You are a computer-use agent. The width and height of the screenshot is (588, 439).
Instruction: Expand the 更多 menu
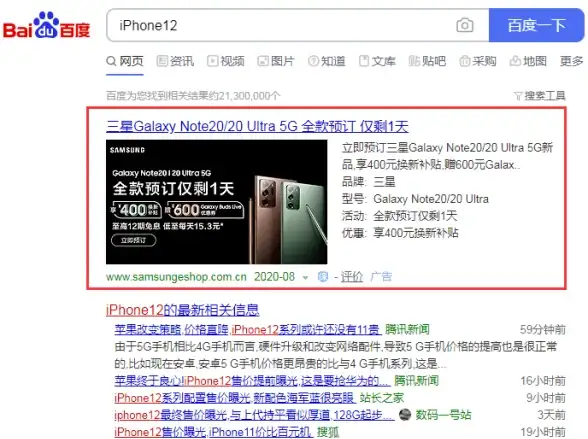(572, 61)
